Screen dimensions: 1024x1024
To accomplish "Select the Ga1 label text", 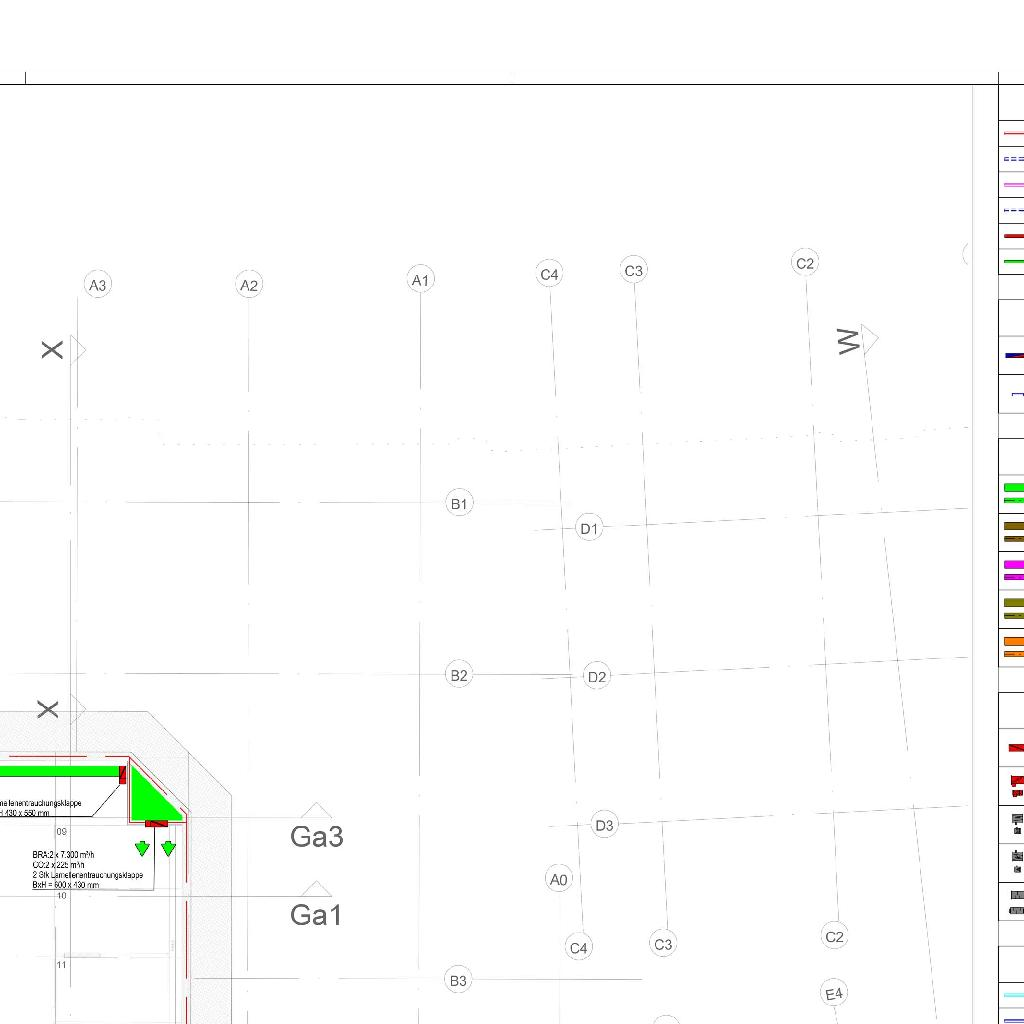I will coord(316,915).
